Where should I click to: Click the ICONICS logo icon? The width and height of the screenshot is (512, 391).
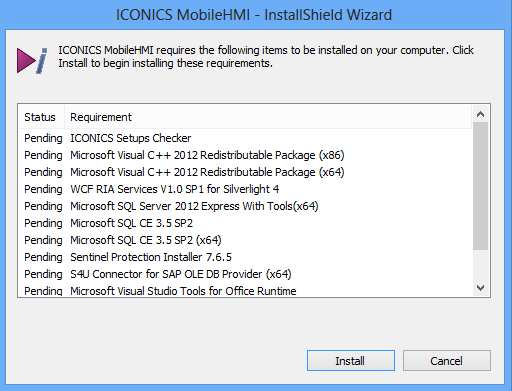click(x=32, y=60)
